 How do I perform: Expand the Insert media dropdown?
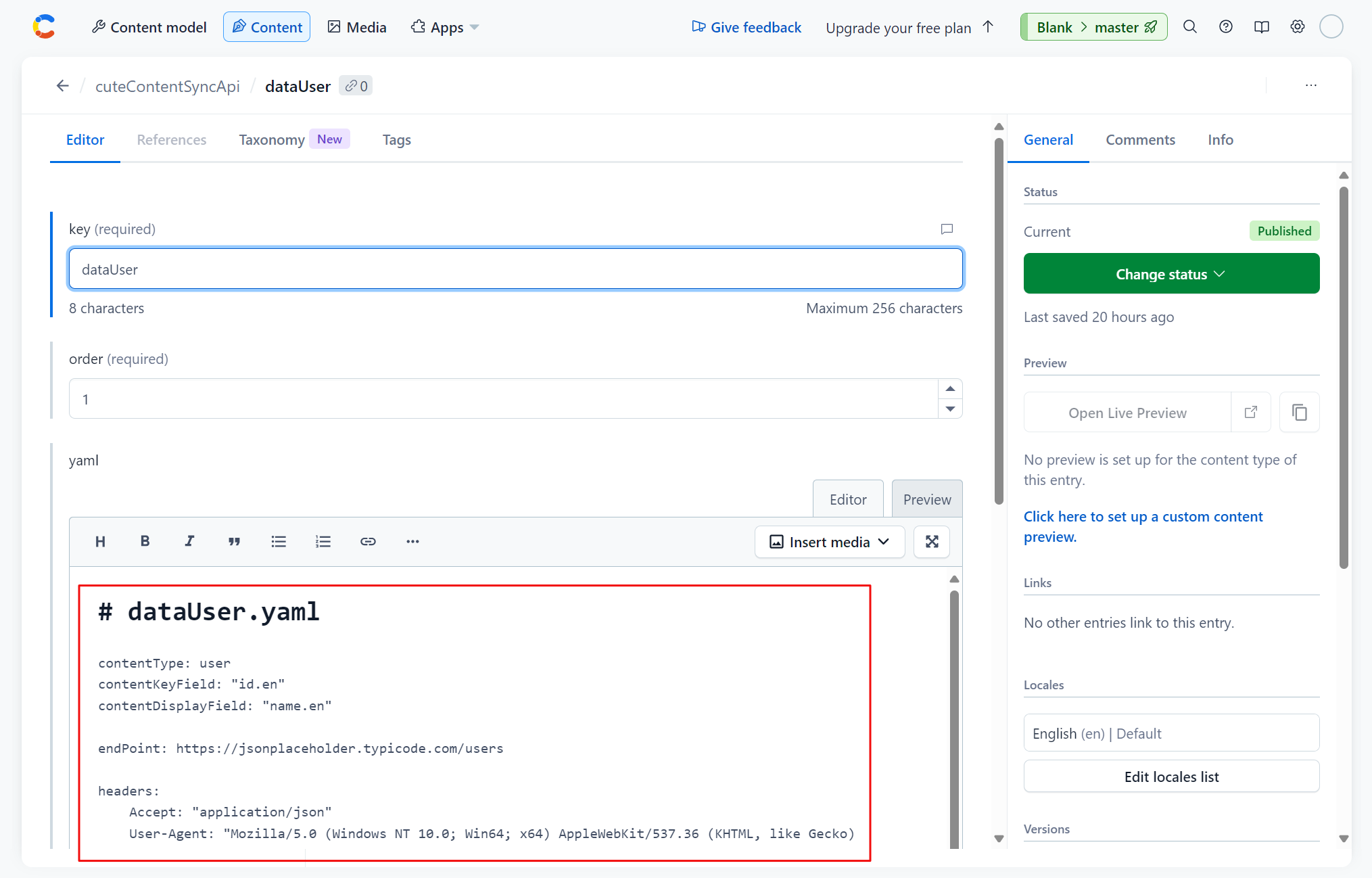tap(829, 542)
